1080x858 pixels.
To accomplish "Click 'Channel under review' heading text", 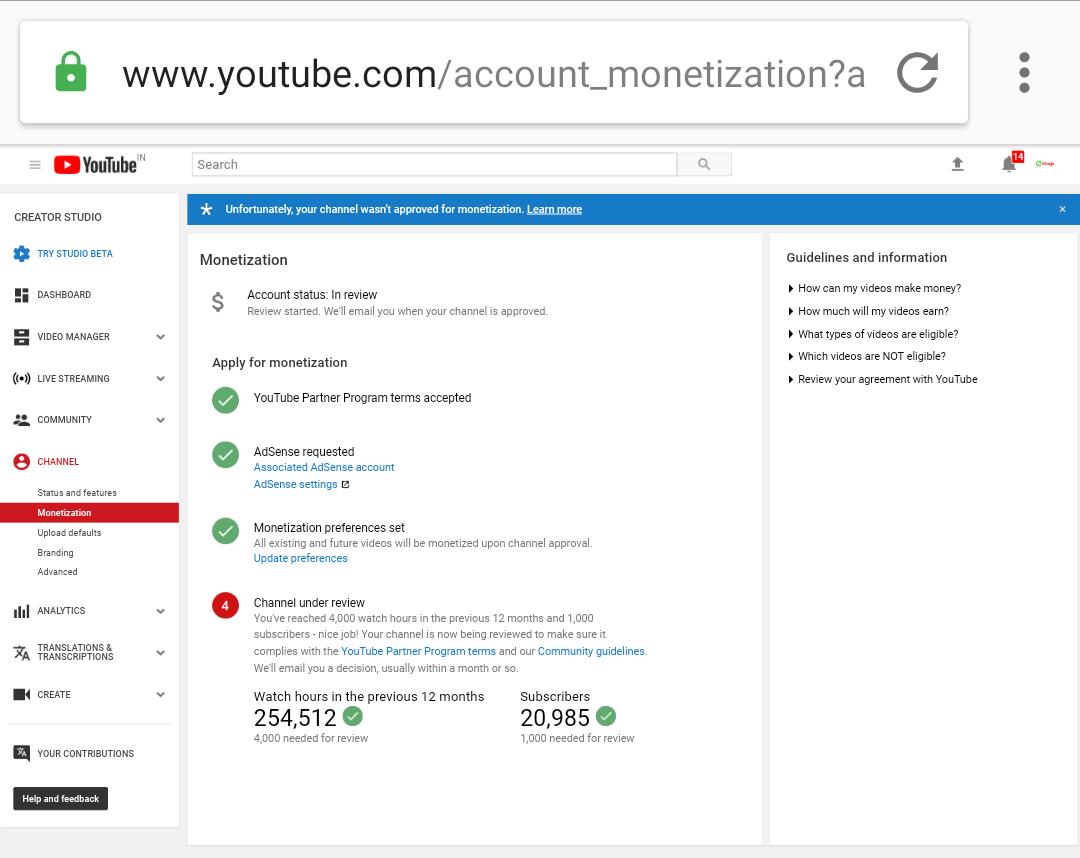I will 309,603.
